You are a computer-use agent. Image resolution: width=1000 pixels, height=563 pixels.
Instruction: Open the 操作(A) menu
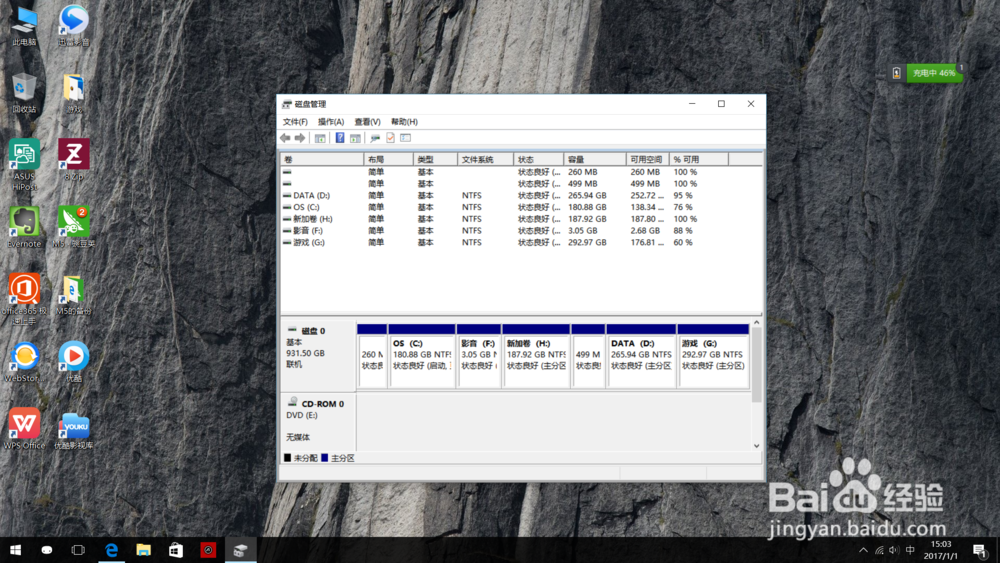[x=331, y=122]
